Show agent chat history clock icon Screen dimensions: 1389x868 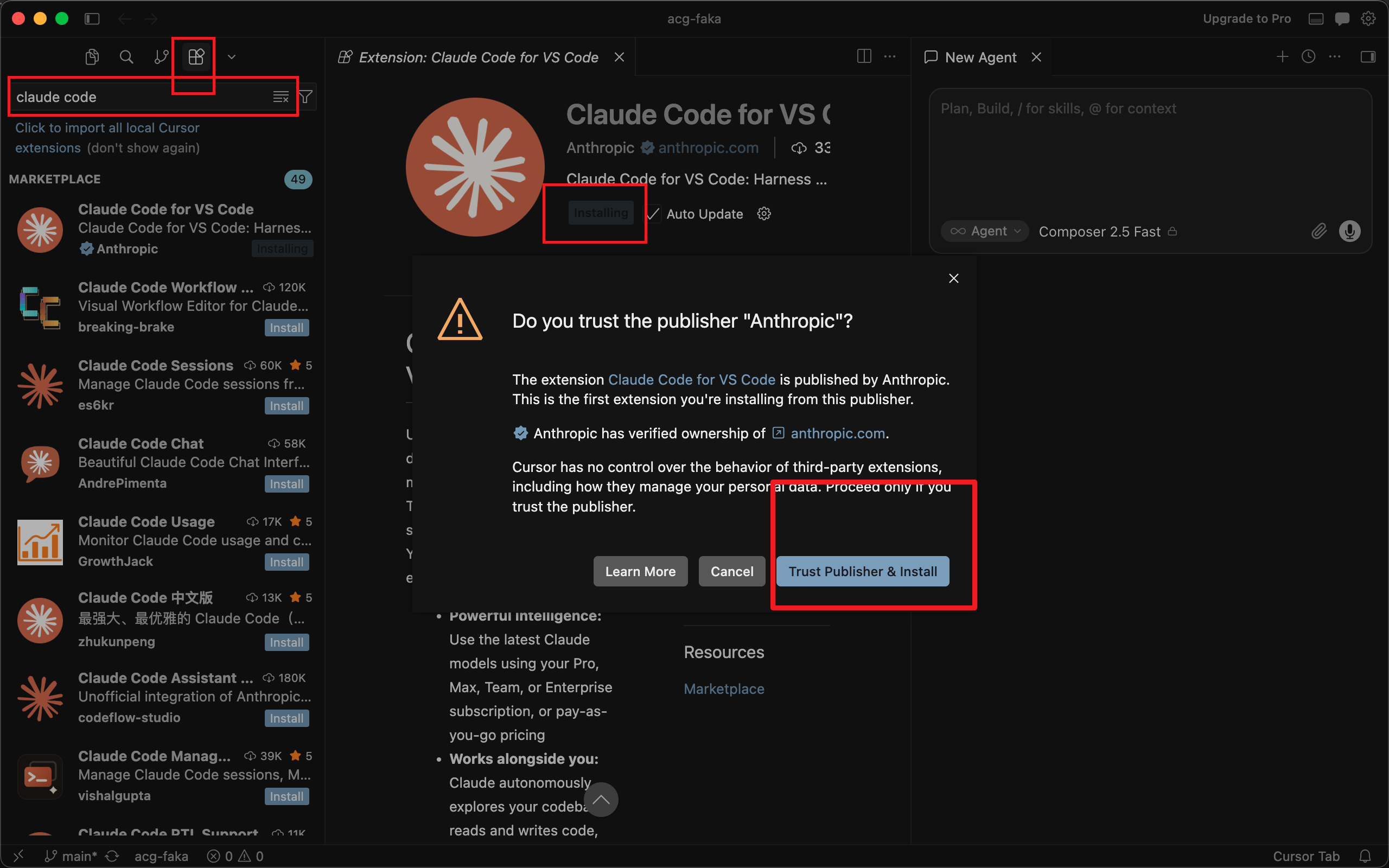pyautogui.click(x=1308, y=56)
